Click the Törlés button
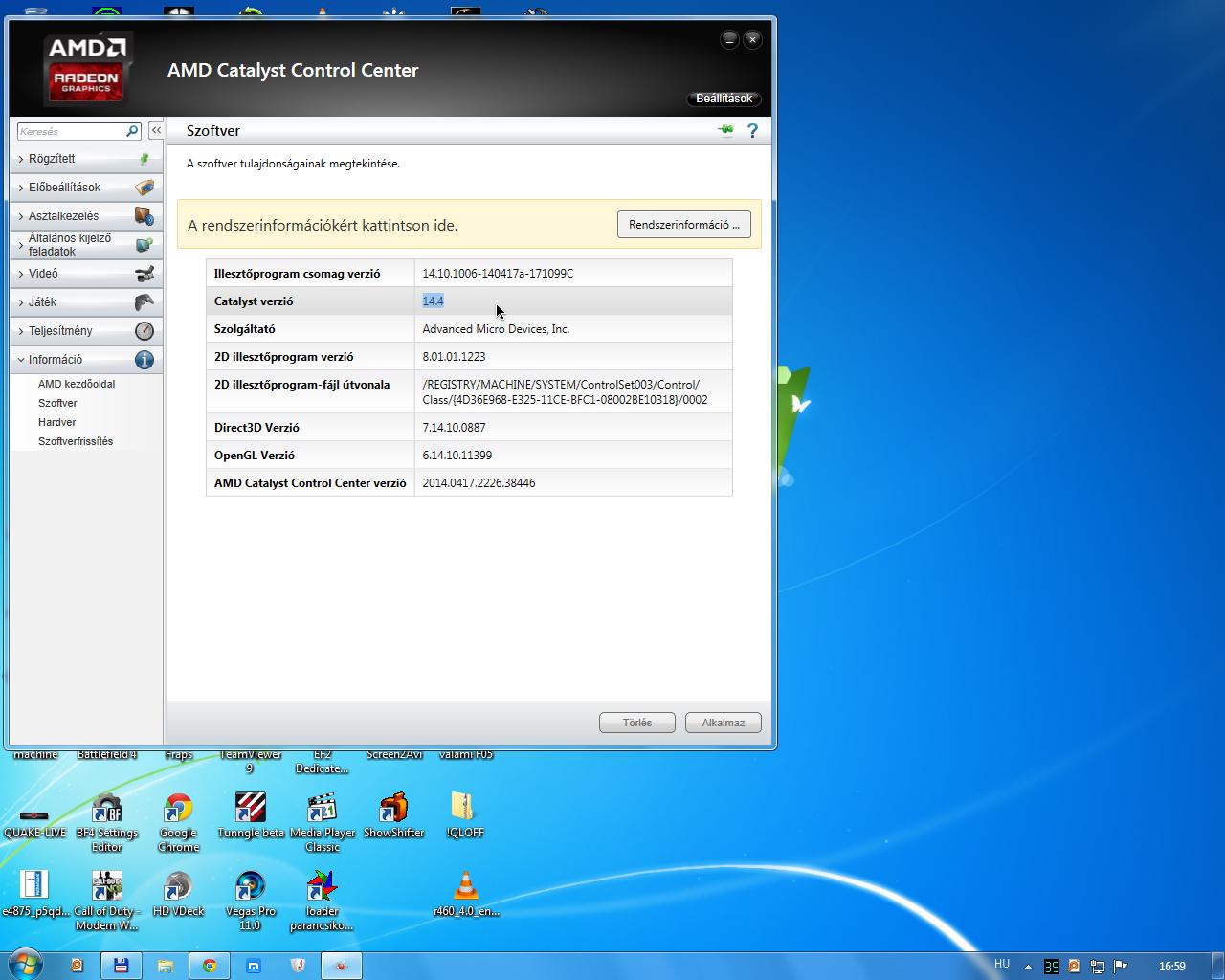 point(637,723)
